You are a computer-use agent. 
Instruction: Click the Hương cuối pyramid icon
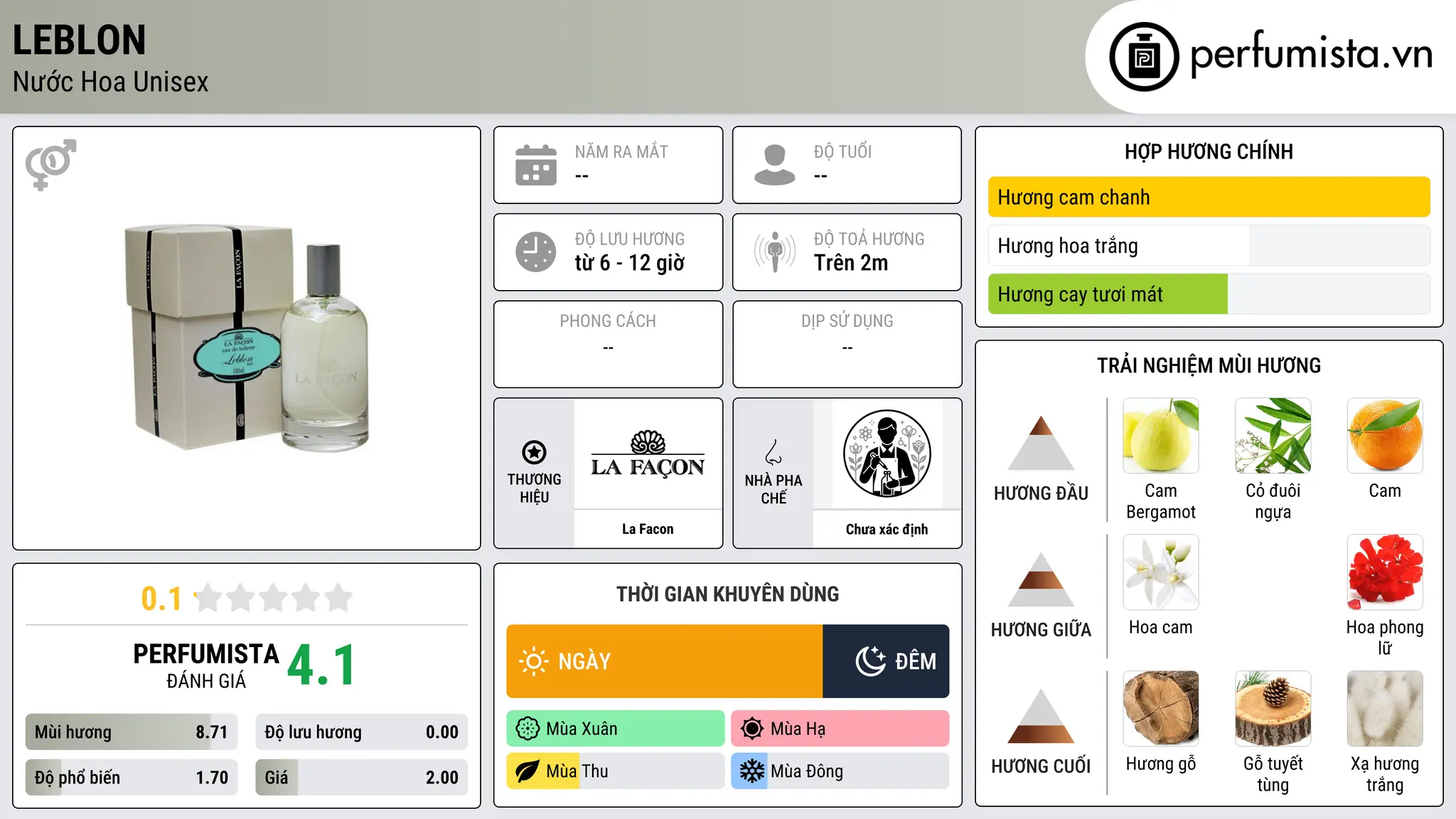pos(1042,716)
